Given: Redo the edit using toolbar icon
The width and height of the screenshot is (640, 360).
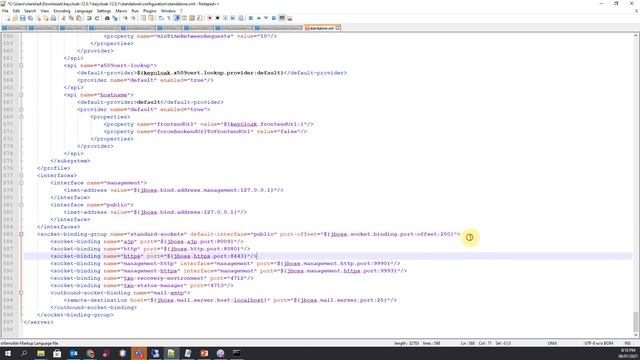Looking at the screenshot, I should [x=97, y=18].
